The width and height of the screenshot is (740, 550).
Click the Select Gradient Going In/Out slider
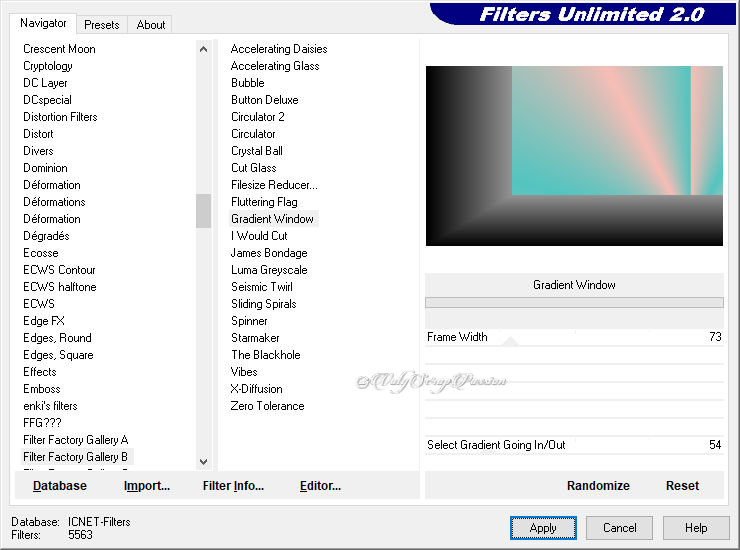pos(574,445)
